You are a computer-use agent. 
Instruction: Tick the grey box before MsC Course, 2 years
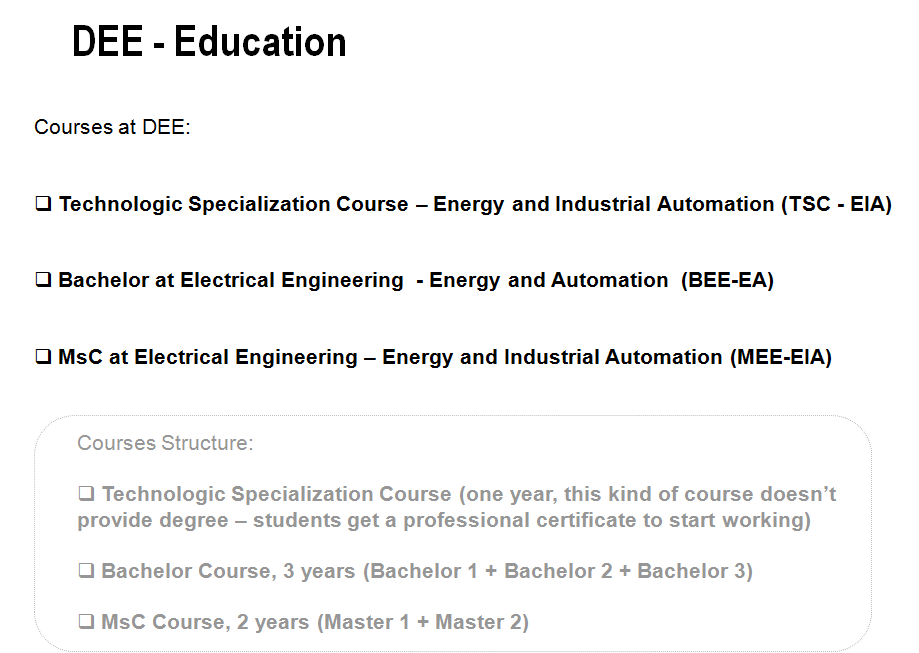pyautogui.click(x=86, y=622)
